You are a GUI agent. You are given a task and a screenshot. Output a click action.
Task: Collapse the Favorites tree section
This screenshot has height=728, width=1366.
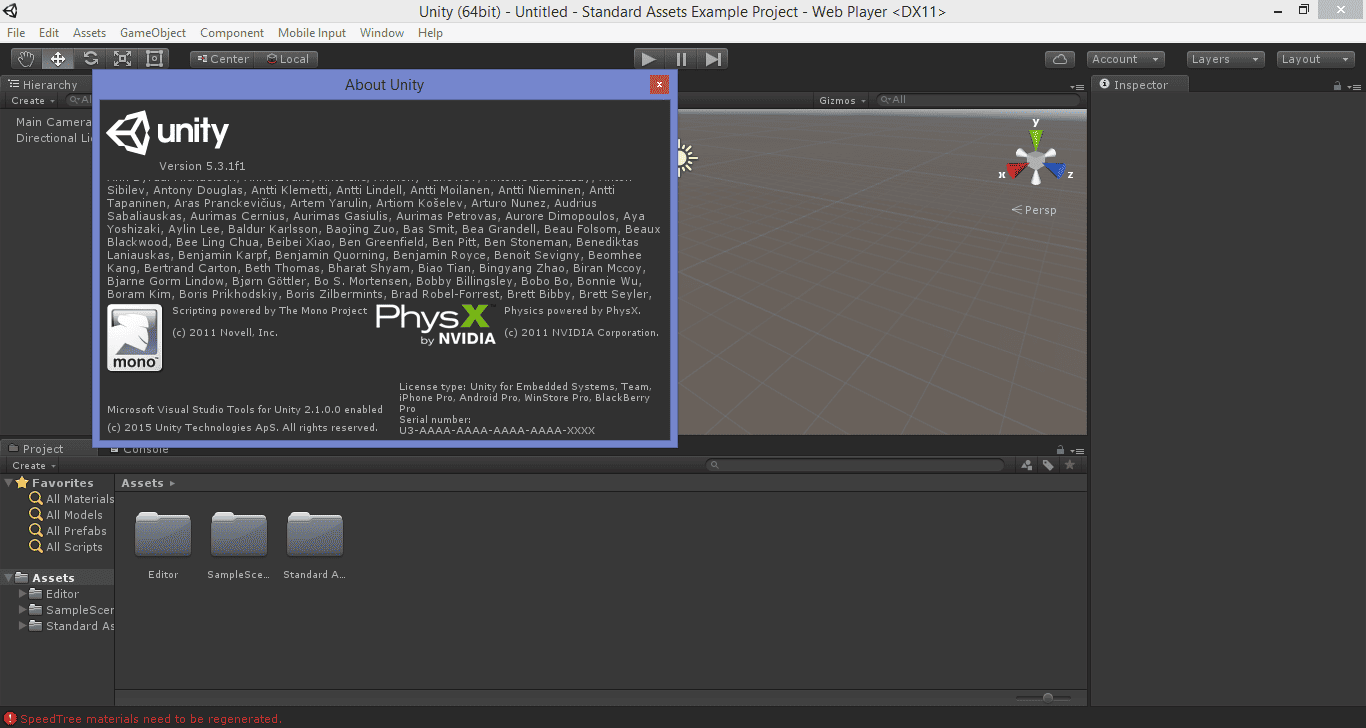tap(9, 483)
